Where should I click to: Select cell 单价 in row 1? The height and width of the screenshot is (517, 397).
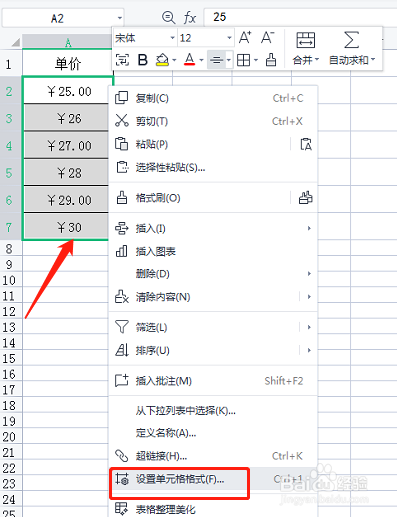[x=68, y=63]
